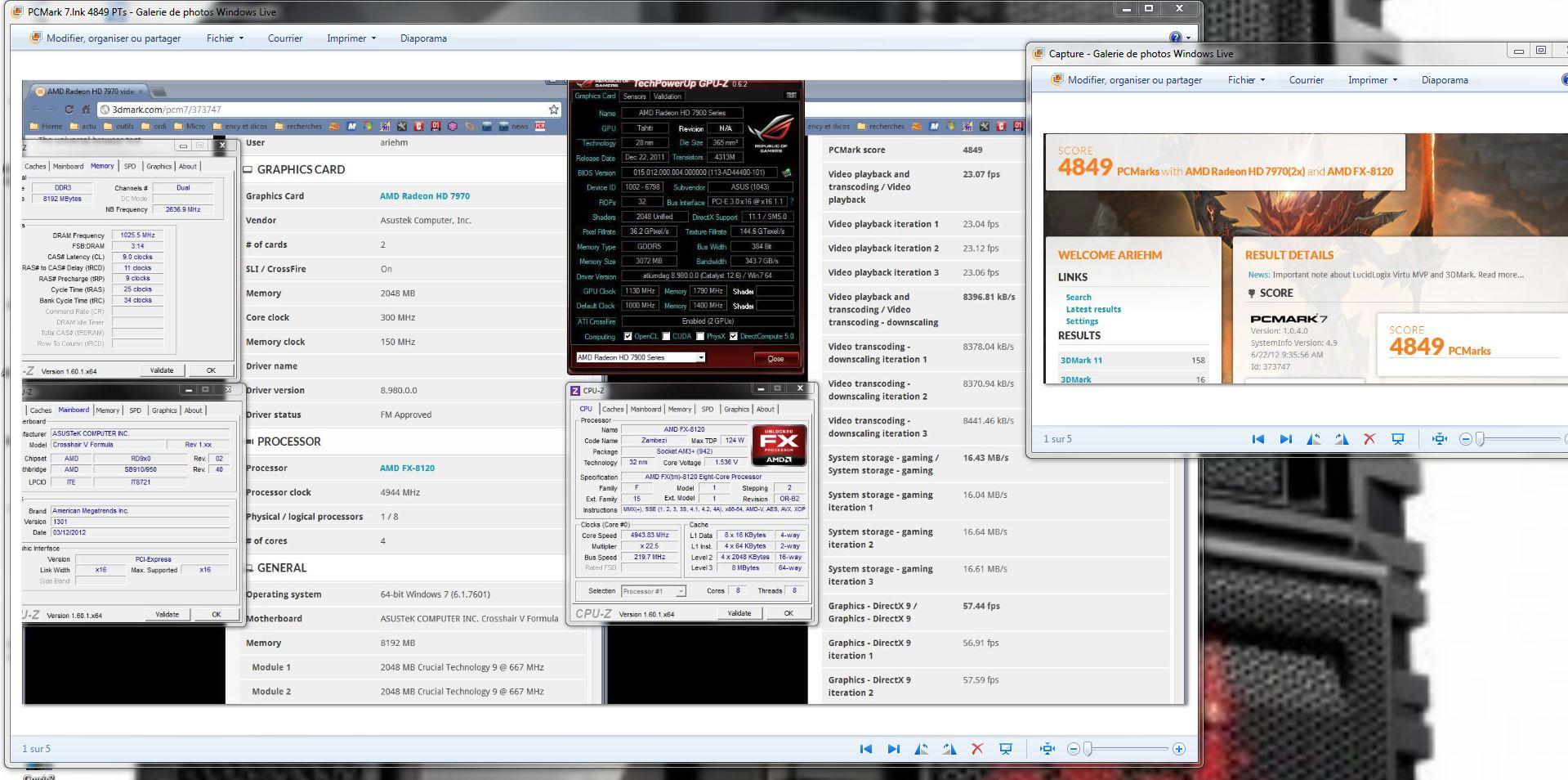Click Validate in CPU-Z CPU window

[x=739, y=613]
